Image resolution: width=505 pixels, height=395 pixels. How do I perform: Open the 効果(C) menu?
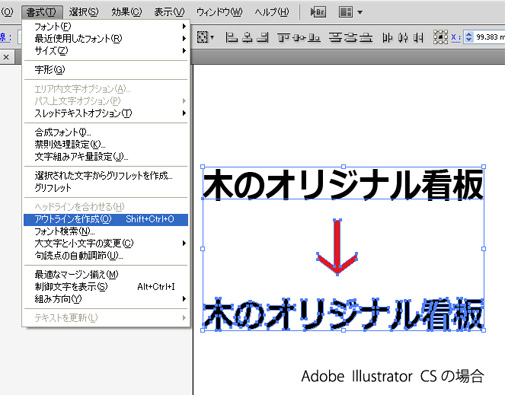click(x=126, y=12)
